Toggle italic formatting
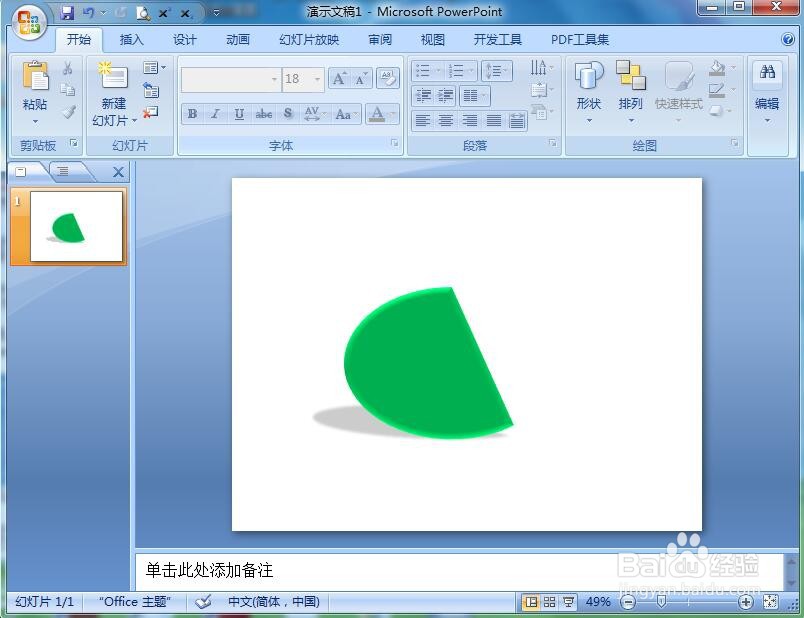This screenshot has width=804, height=618. point(215,114)
